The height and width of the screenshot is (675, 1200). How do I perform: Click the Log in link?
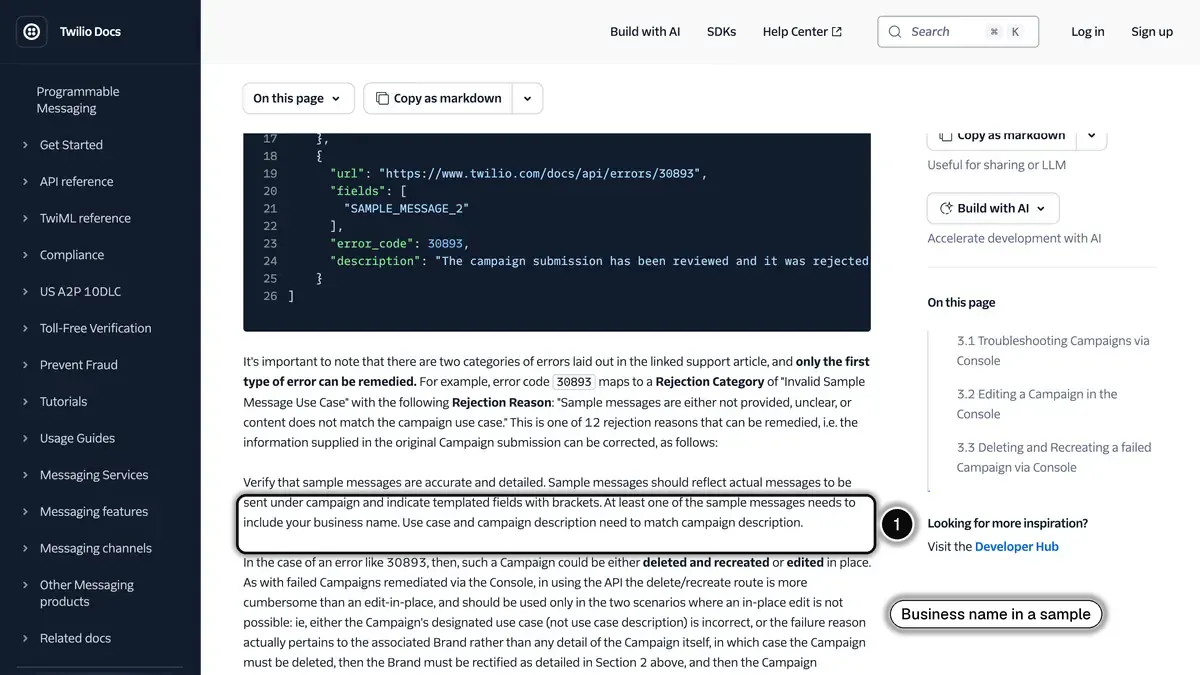1088,32
